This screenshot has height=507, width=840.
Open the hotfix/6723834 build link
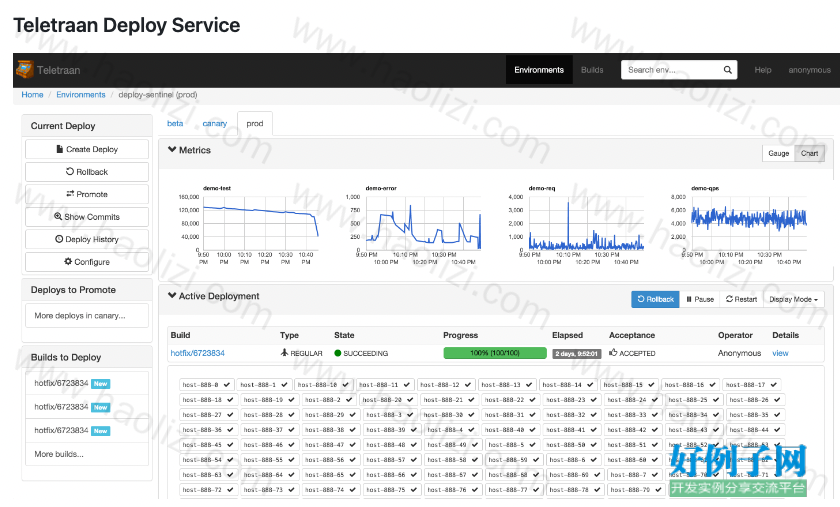tap(197, 353)
